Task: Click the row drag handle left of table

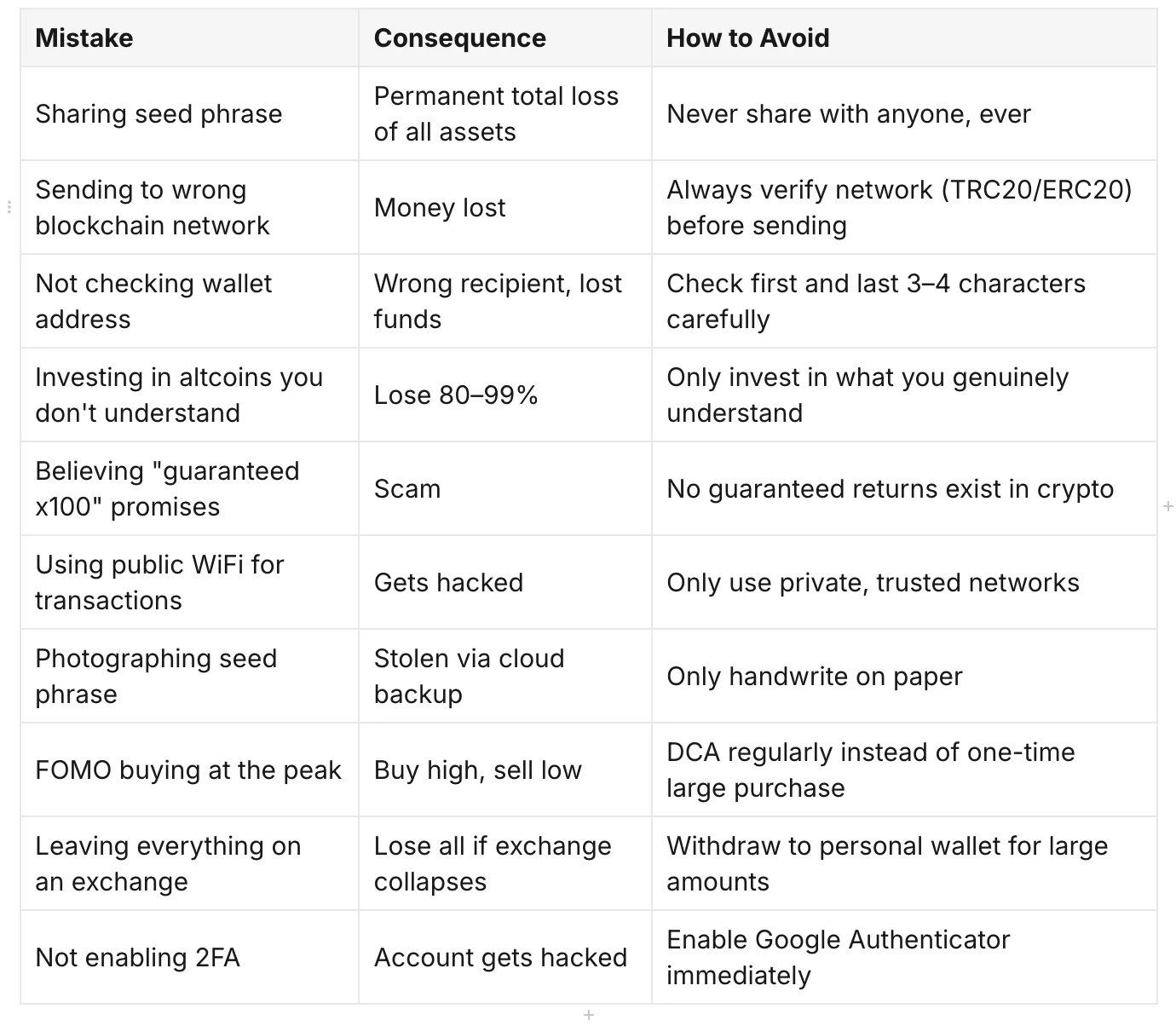Action: tap(9, 207)
